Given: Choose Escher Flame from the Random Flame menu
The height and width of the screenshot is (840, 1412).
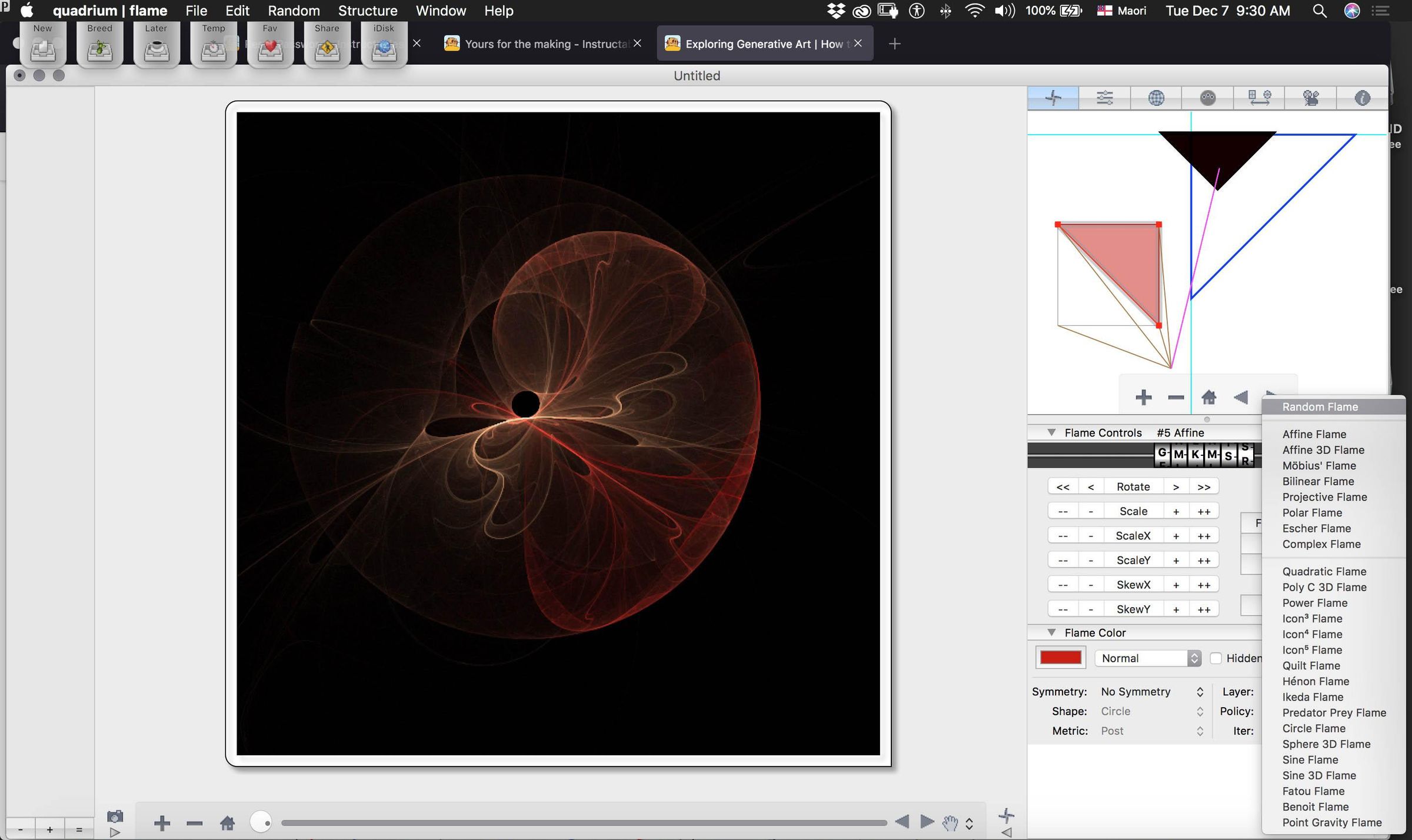Looking at the screenshot, I should pos(1316,528).
